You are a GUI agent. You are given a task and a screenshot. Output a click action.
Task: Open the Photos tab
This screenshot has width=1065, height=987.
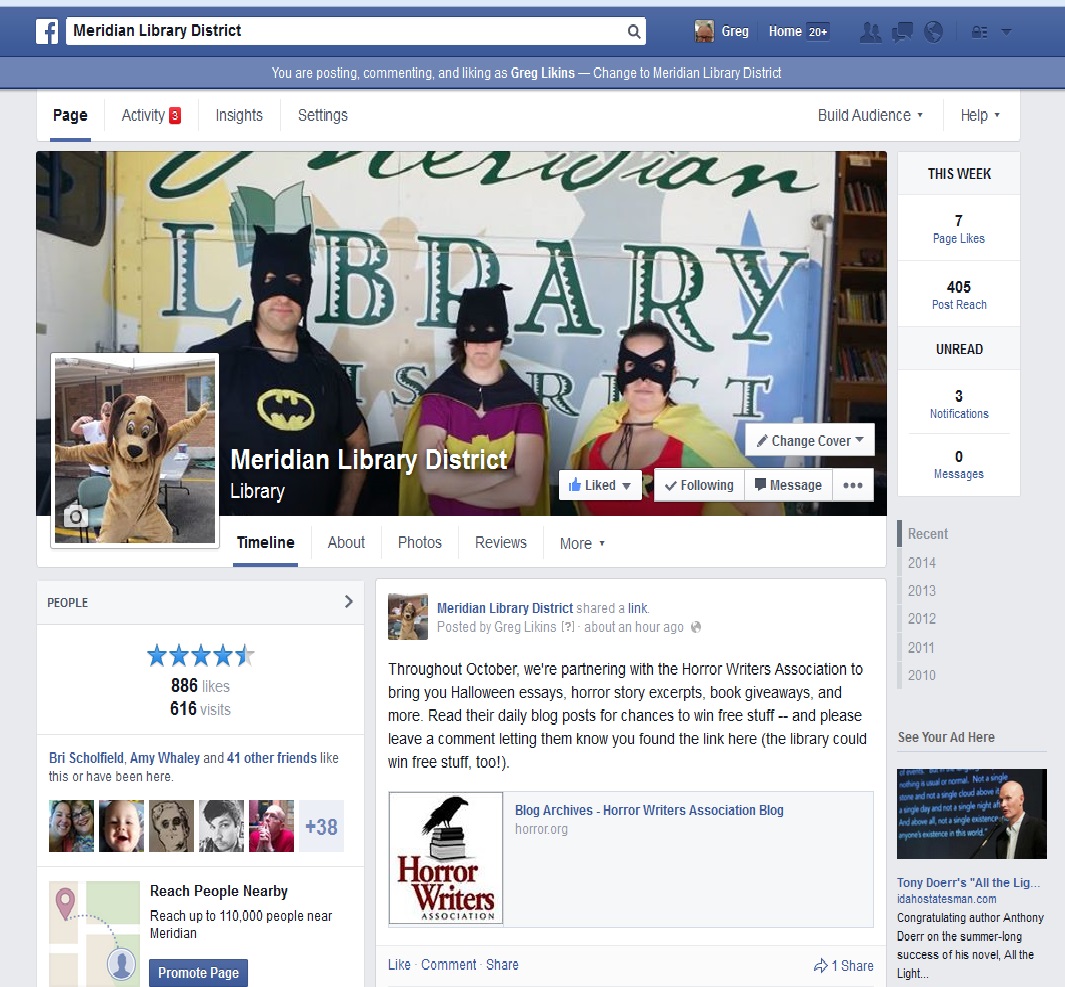coord(420,543)
